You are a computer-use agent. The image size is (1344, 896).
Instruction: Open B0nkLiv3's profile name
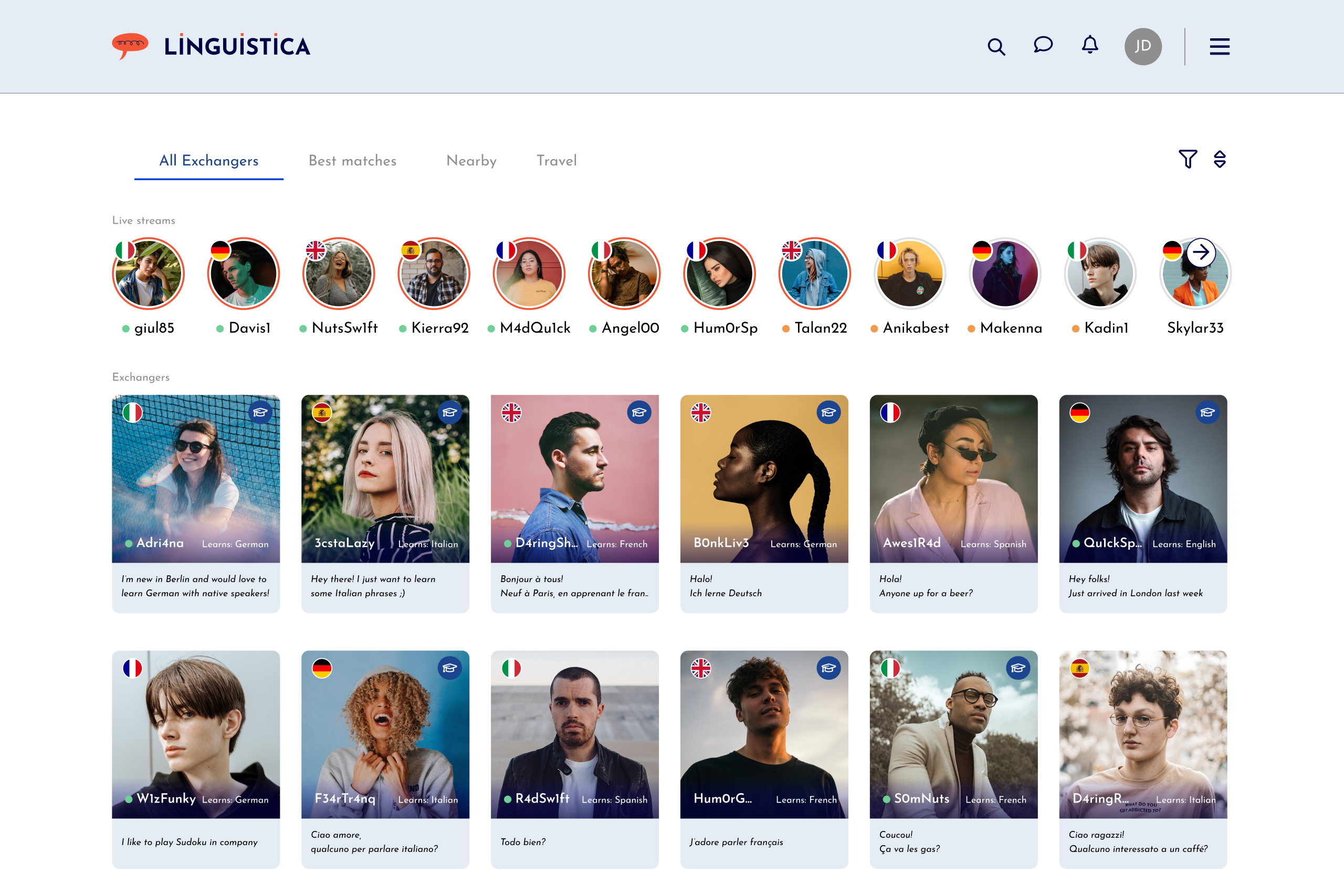click(721, 543)
